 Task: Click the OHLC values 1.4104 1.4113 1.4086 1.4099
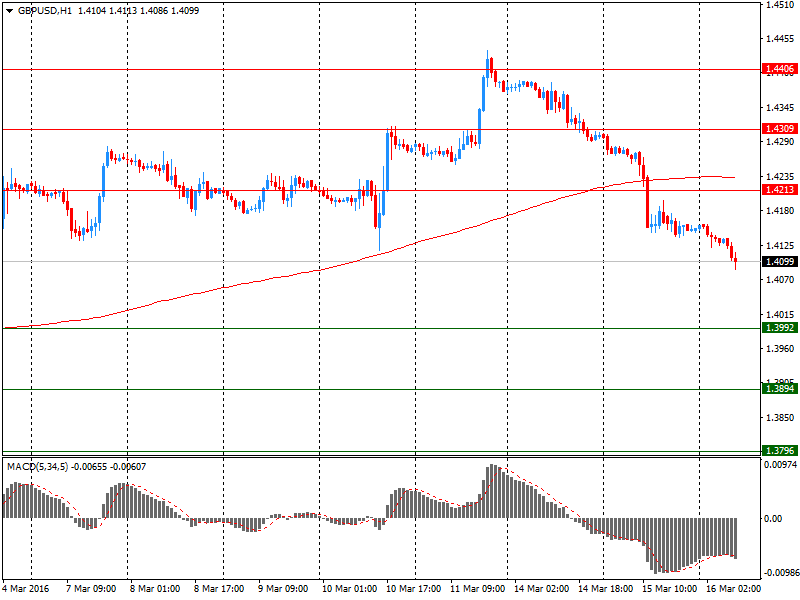[138, 11]
